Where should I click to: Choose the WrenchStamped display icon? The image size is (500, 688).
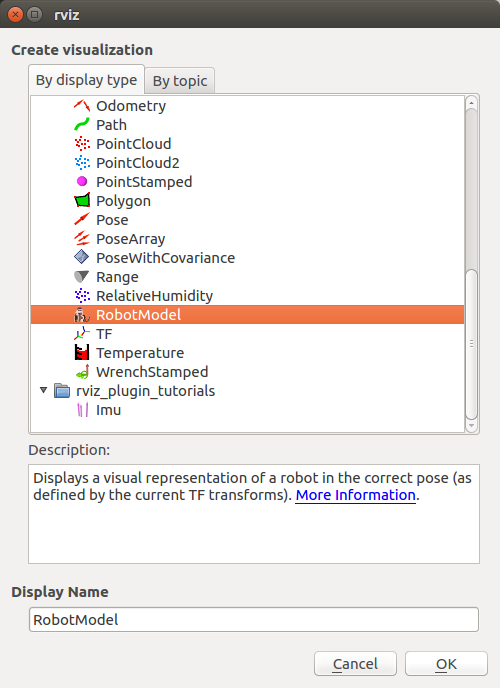(82, 372)
